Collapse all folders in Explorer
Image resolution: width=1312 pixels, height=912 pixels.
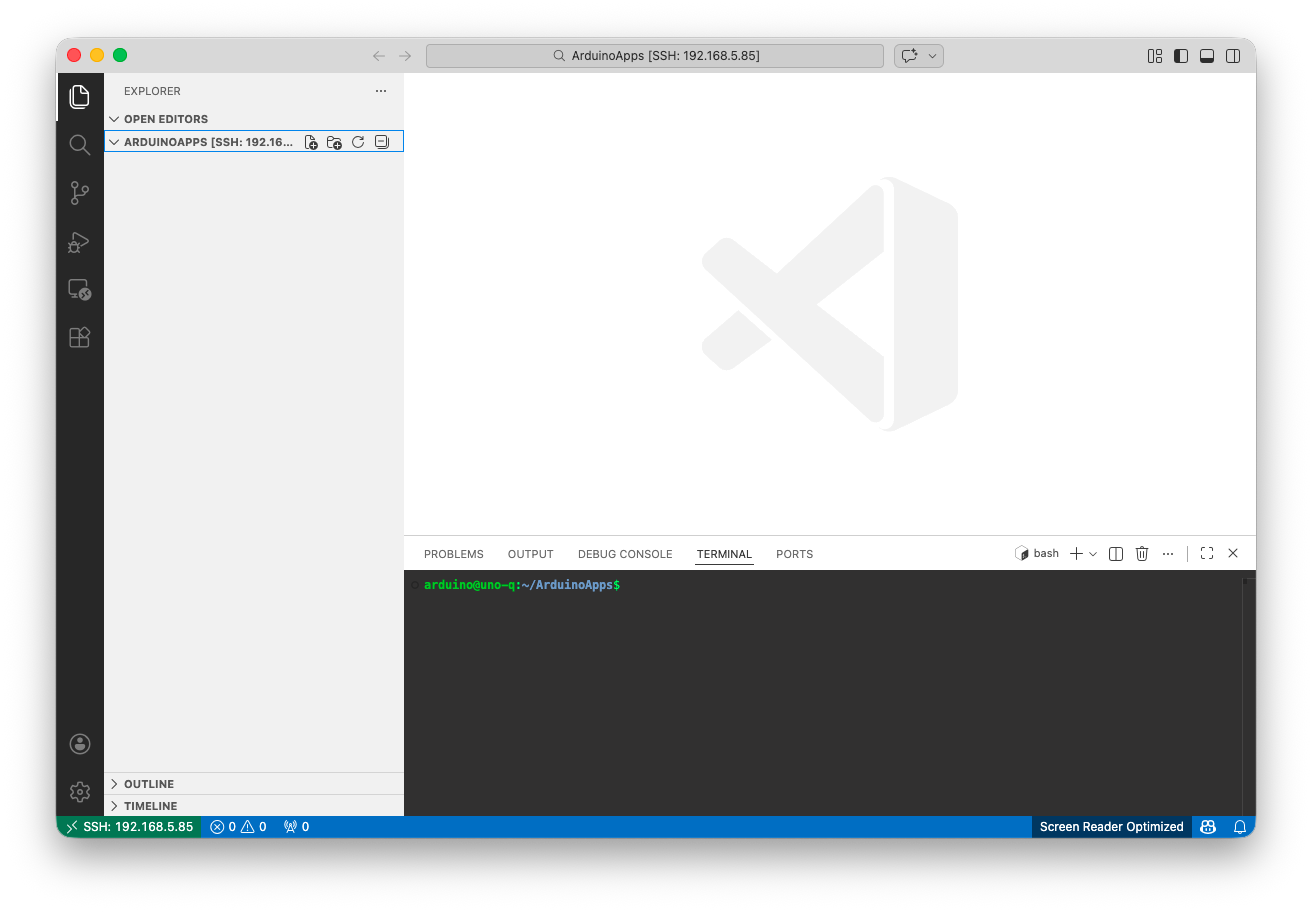[x=381, y=142]
